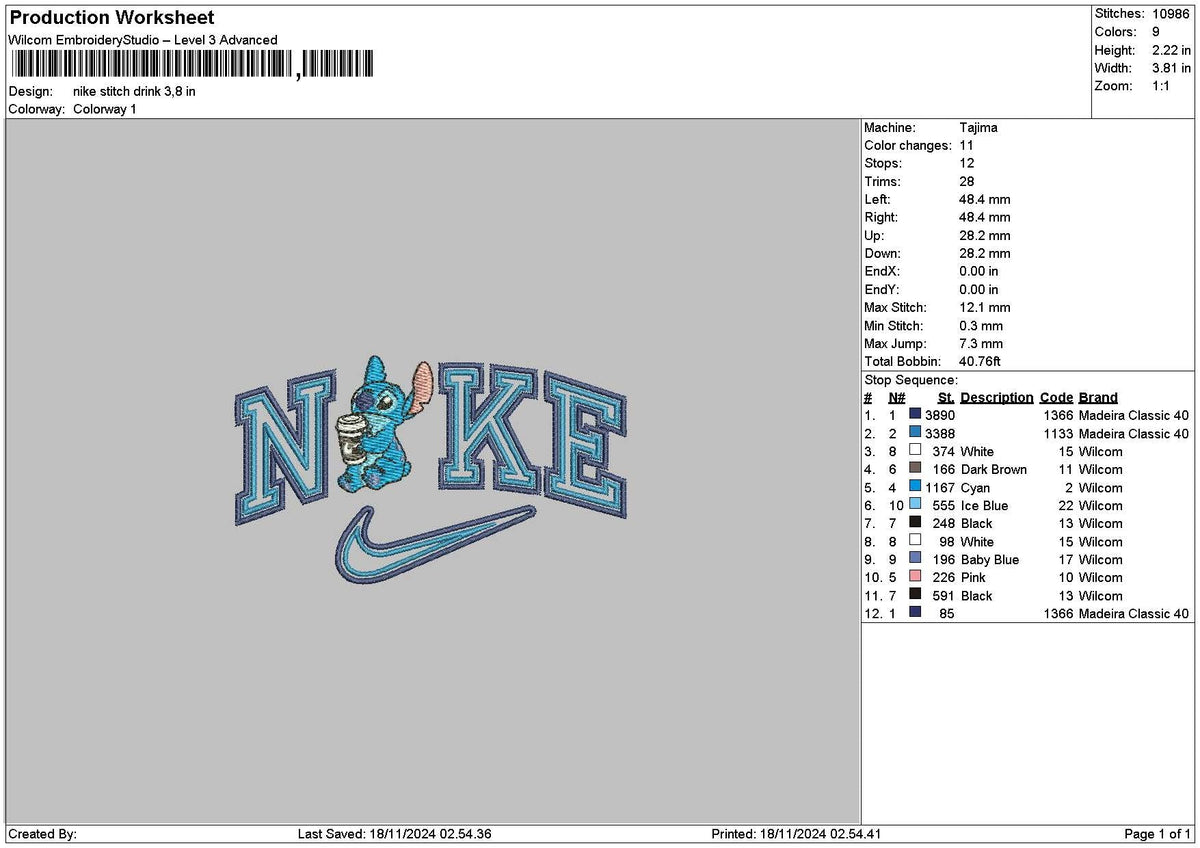Select the Color changes value 11

[966, 145]
